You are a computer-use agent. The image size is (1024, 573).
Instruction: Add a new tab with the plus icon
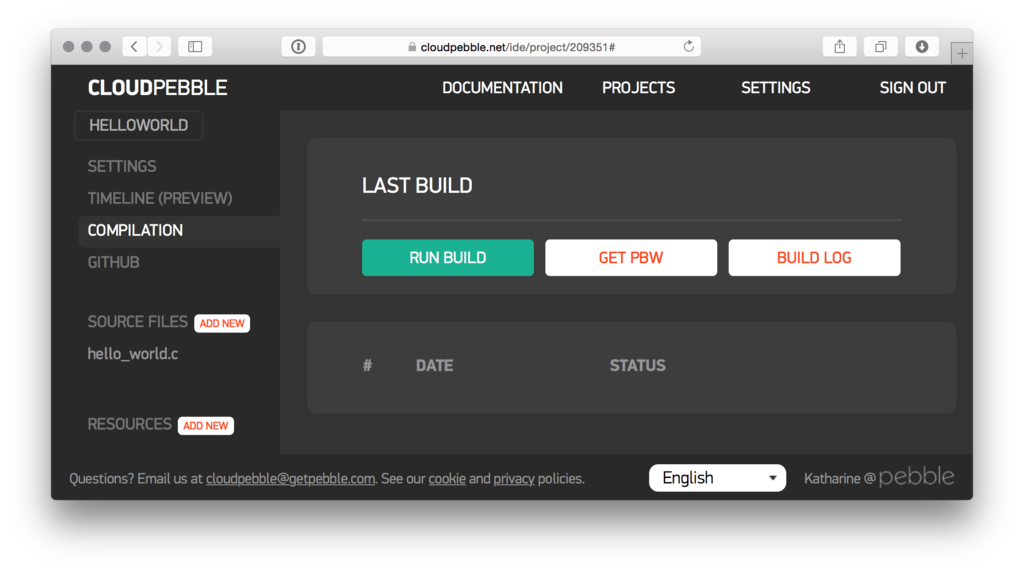click(x=962, y=54)
